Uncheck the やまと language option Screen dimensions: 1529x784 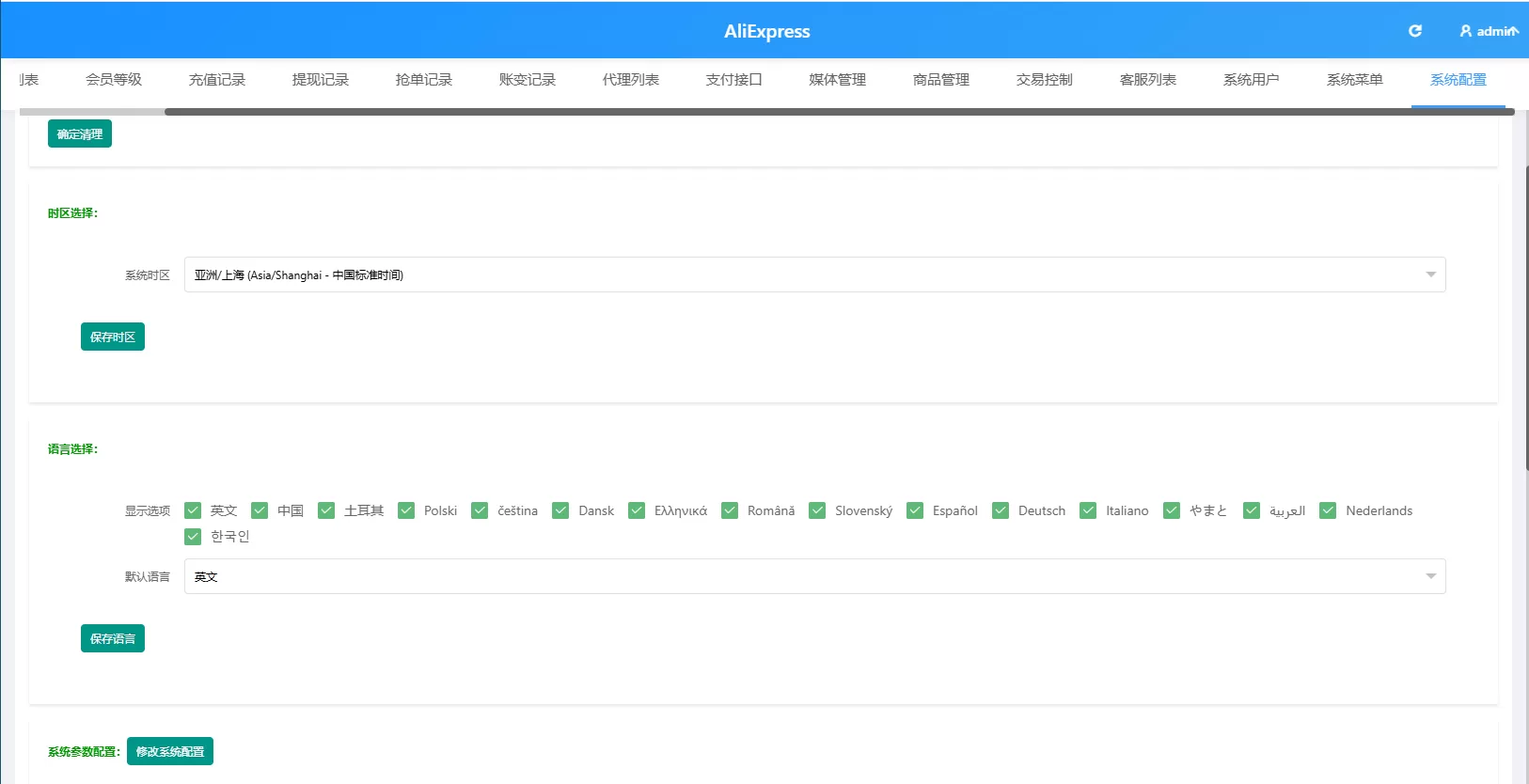(1172, 510)
